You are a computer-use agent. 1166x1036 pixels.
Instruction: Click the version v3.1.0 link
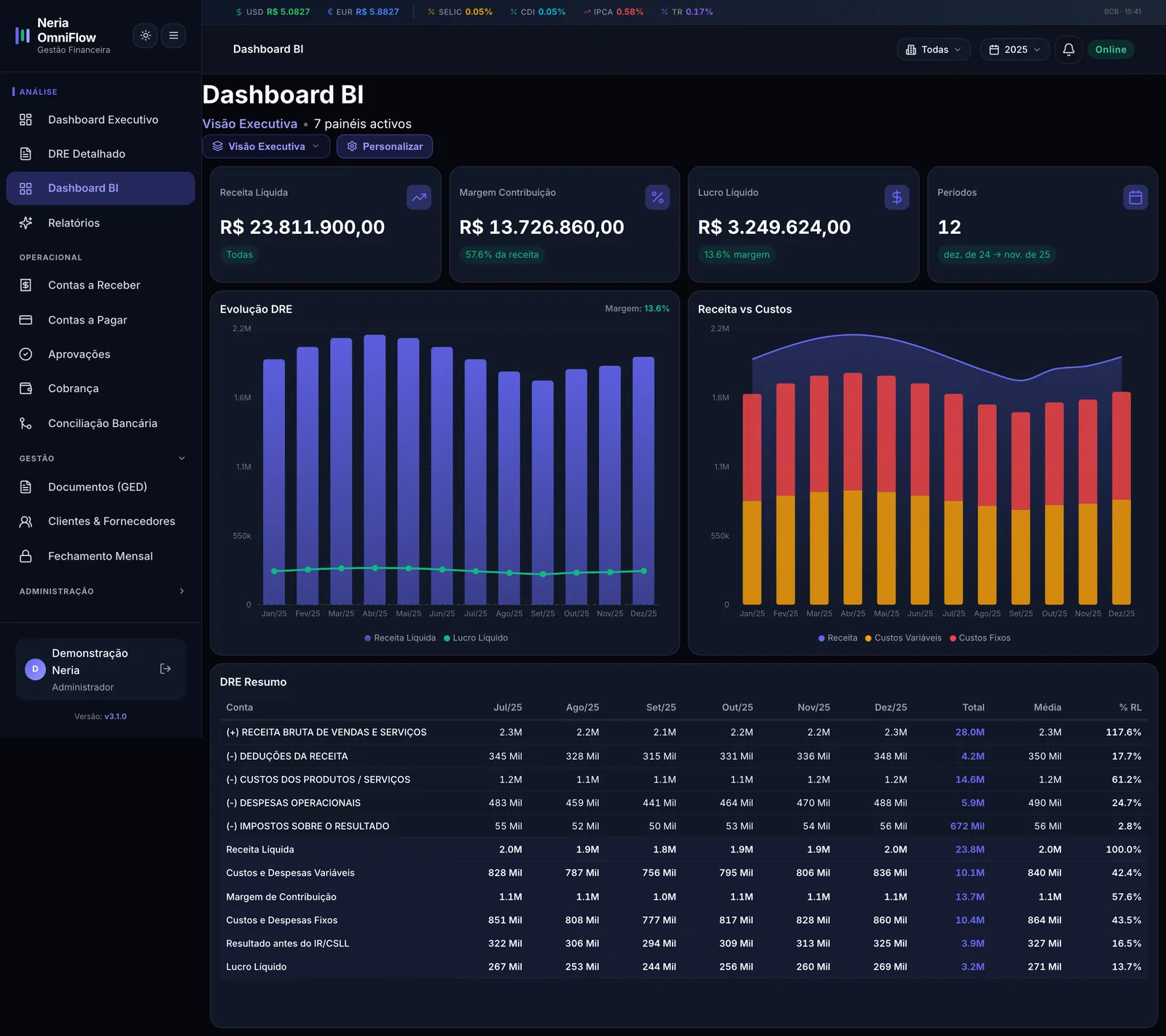[115, 717]
